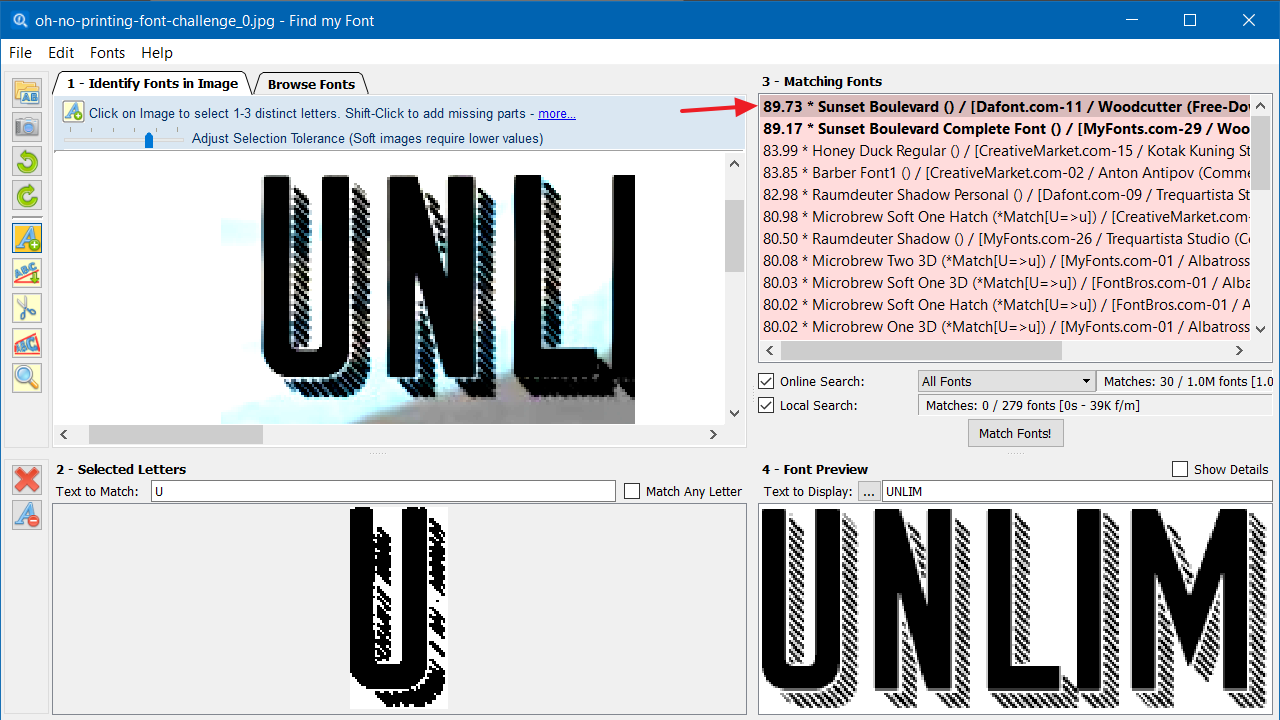Enable the Match Any Letter checkbox
The height and width of the screenshot is (720, 1280).
pyautogui.click(x=632, y=491)
